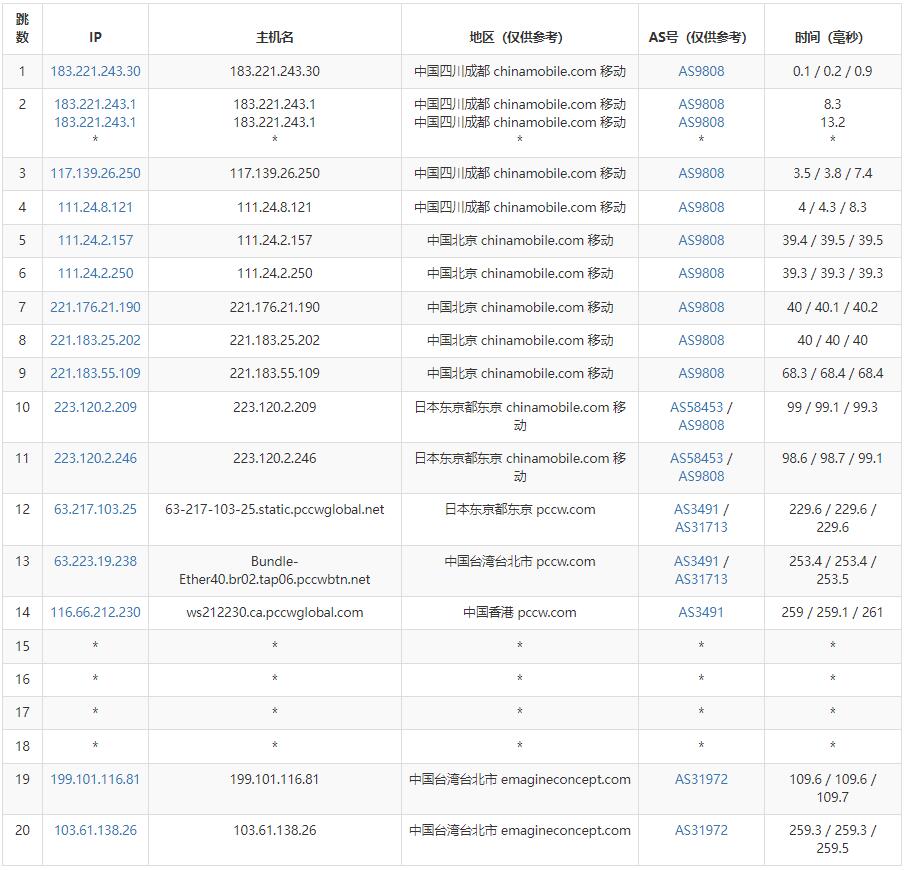Open IP link 117.139.26.250
The height and width of the screenshot is (870, 906).
click(95, 173)
